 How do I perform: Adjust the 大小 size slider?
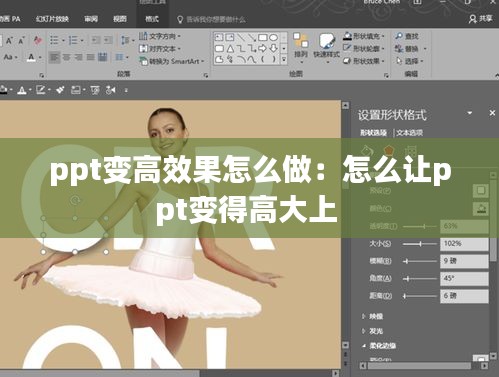coord(420,244)
